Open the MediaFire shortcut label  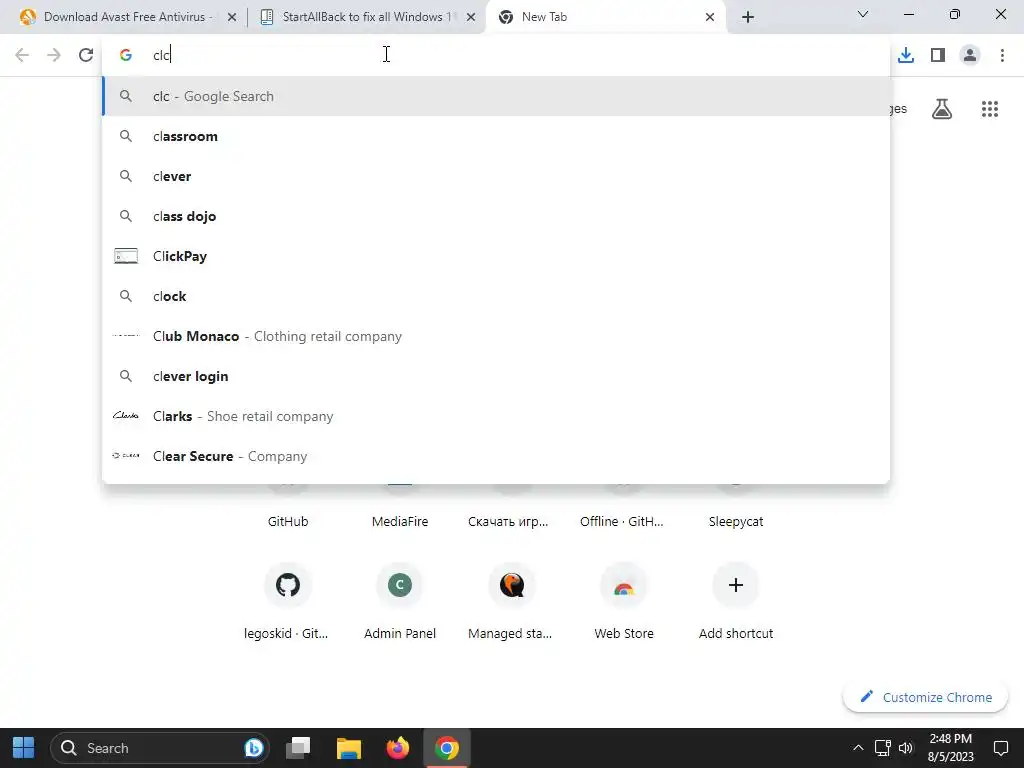(x=400, y=521)
